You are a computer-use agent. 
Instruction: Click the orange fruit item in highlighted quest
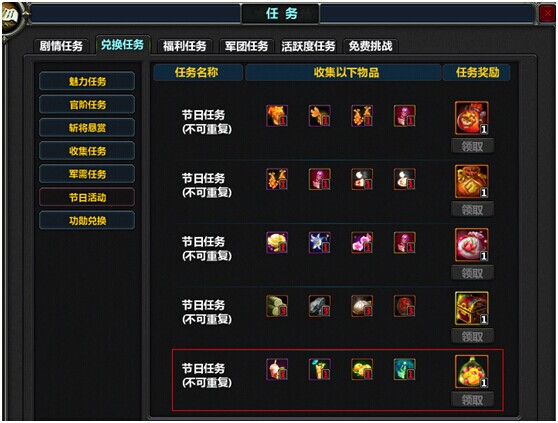[362, 369]
